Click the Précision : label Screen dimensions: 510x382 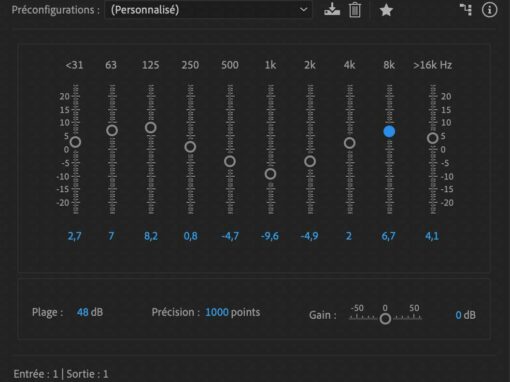(x=176, y=312)
